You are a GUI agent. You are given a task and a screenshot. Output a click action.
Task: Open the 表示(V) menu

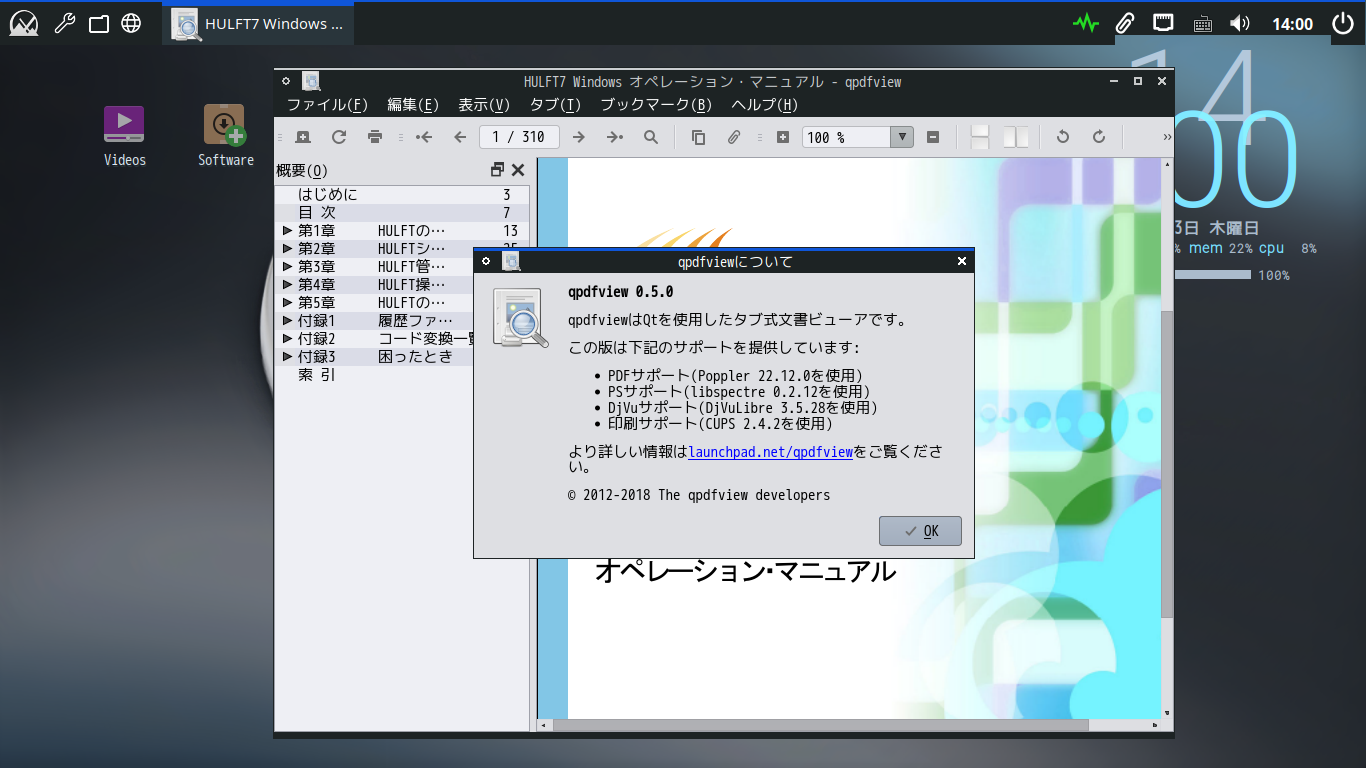pos(484,105)
